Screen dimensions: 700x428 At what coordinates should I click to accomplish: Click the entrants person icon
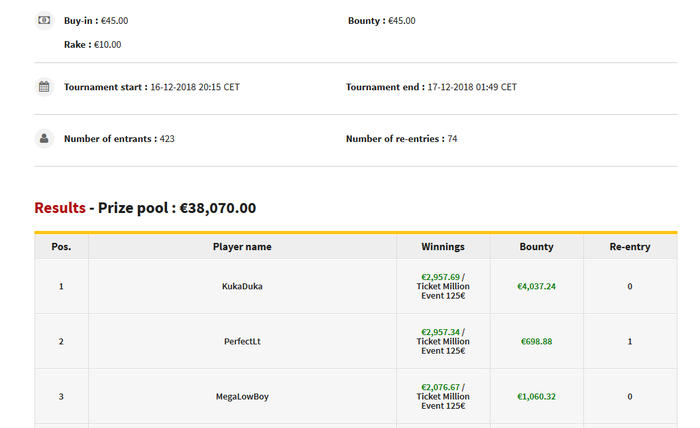tap(44, 138)
